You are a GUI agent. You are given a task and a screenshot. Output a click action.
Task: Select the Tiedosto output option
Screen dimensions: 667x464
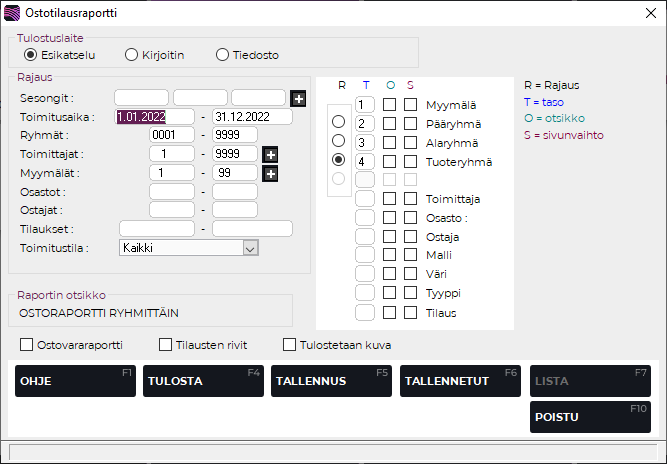click(x=223, y=54)
